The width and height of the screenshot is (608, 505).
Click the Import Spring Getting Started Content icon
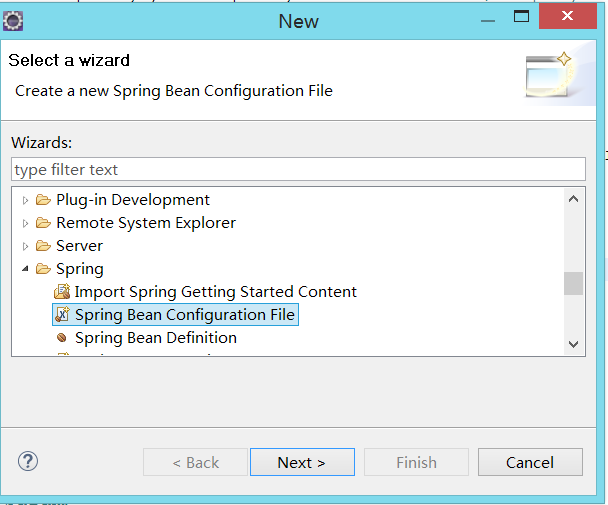(61, 292)
